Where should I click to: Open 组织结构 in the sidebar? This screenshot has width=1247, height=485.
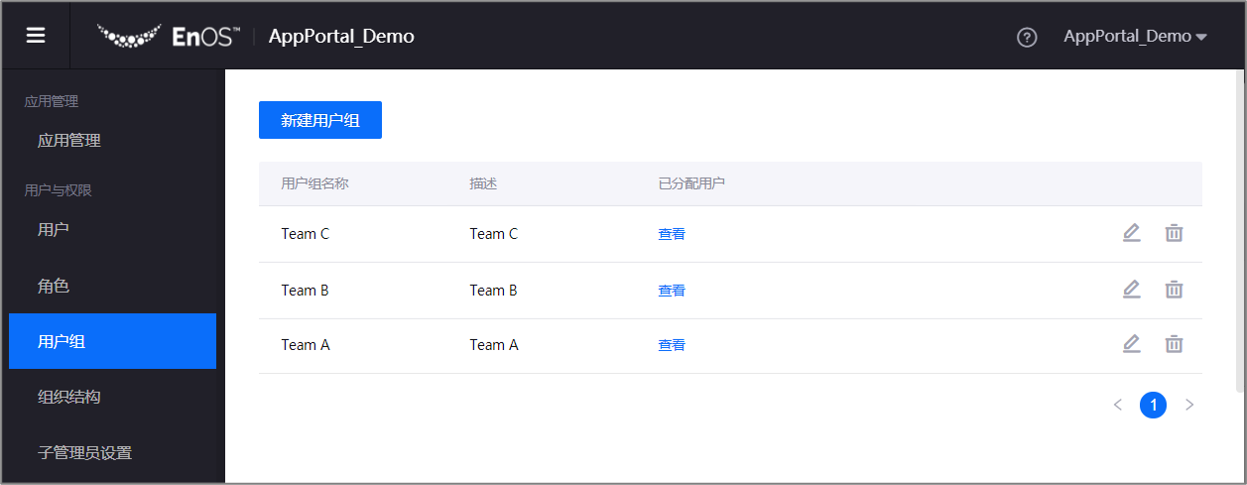click(69, 397)
